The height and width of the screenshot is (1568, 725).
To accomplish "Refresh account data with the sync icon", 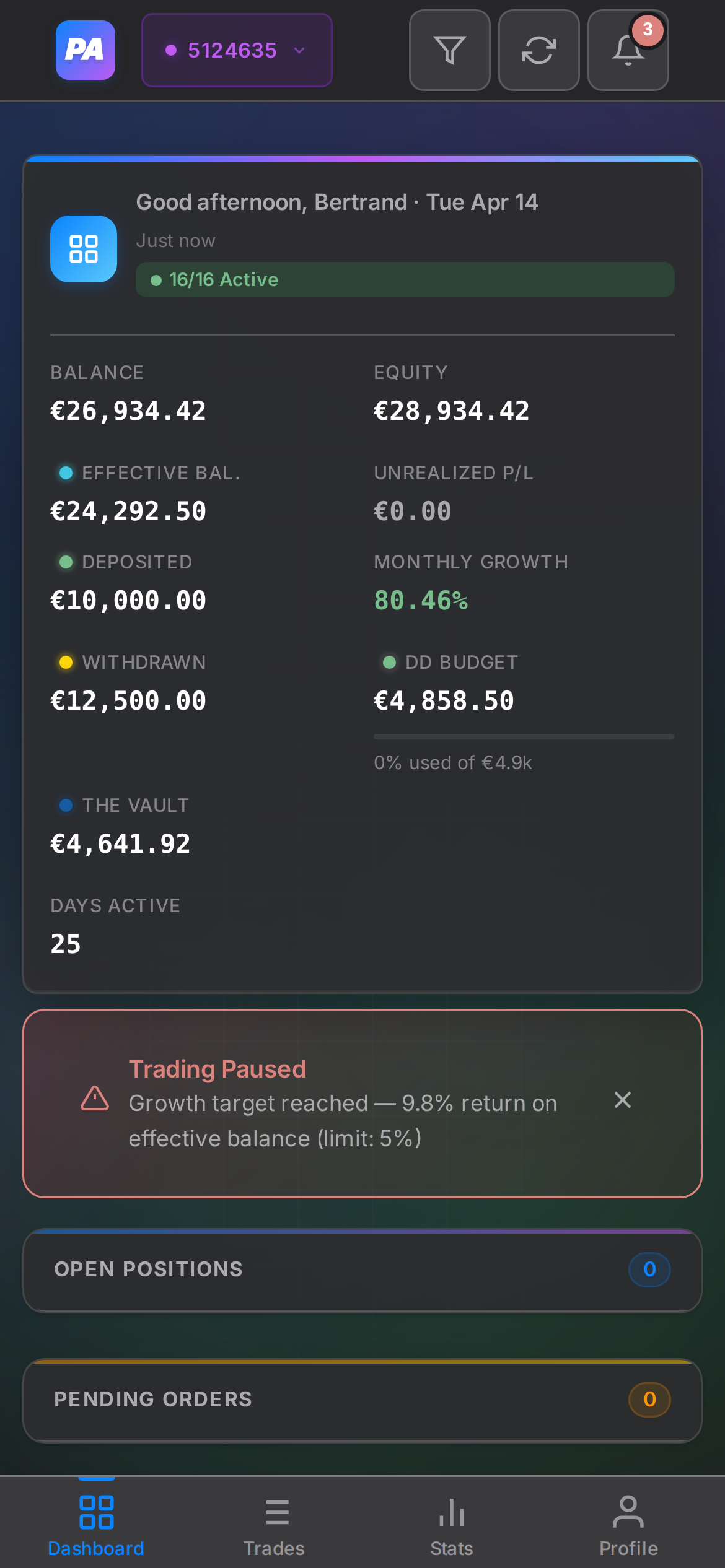I will 538,50.
